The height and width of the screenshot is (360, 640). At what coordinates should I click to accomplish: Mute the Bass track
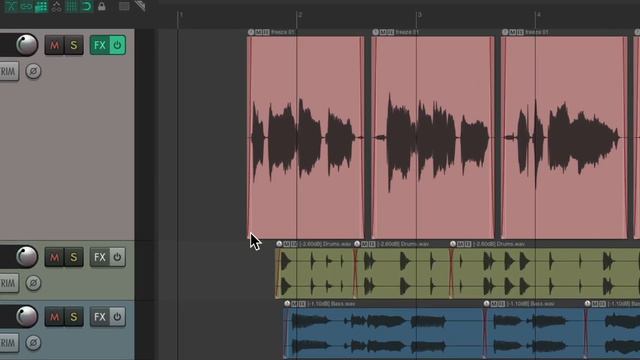coord(54,317)
